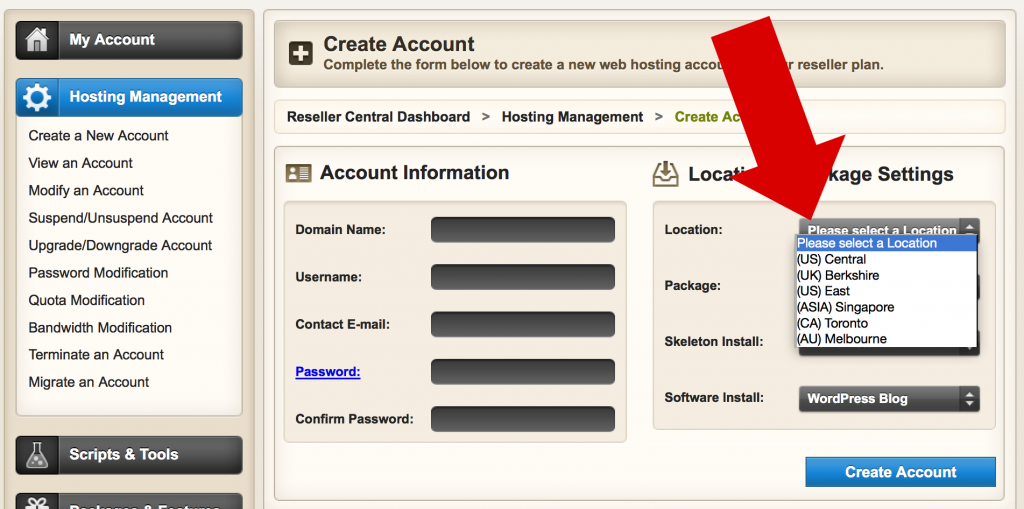Click the Location and Package inbox icon
The width and height of the screenshot is (1024, 509).
[665, 174]
